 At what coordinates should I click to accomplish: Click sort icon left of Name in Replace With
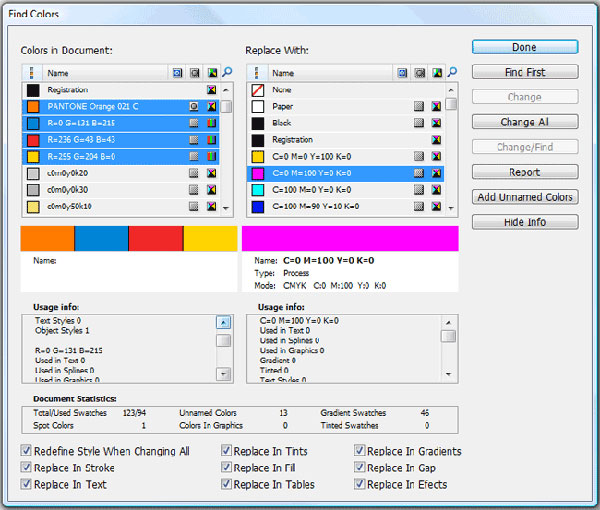[x=256, y=73]
